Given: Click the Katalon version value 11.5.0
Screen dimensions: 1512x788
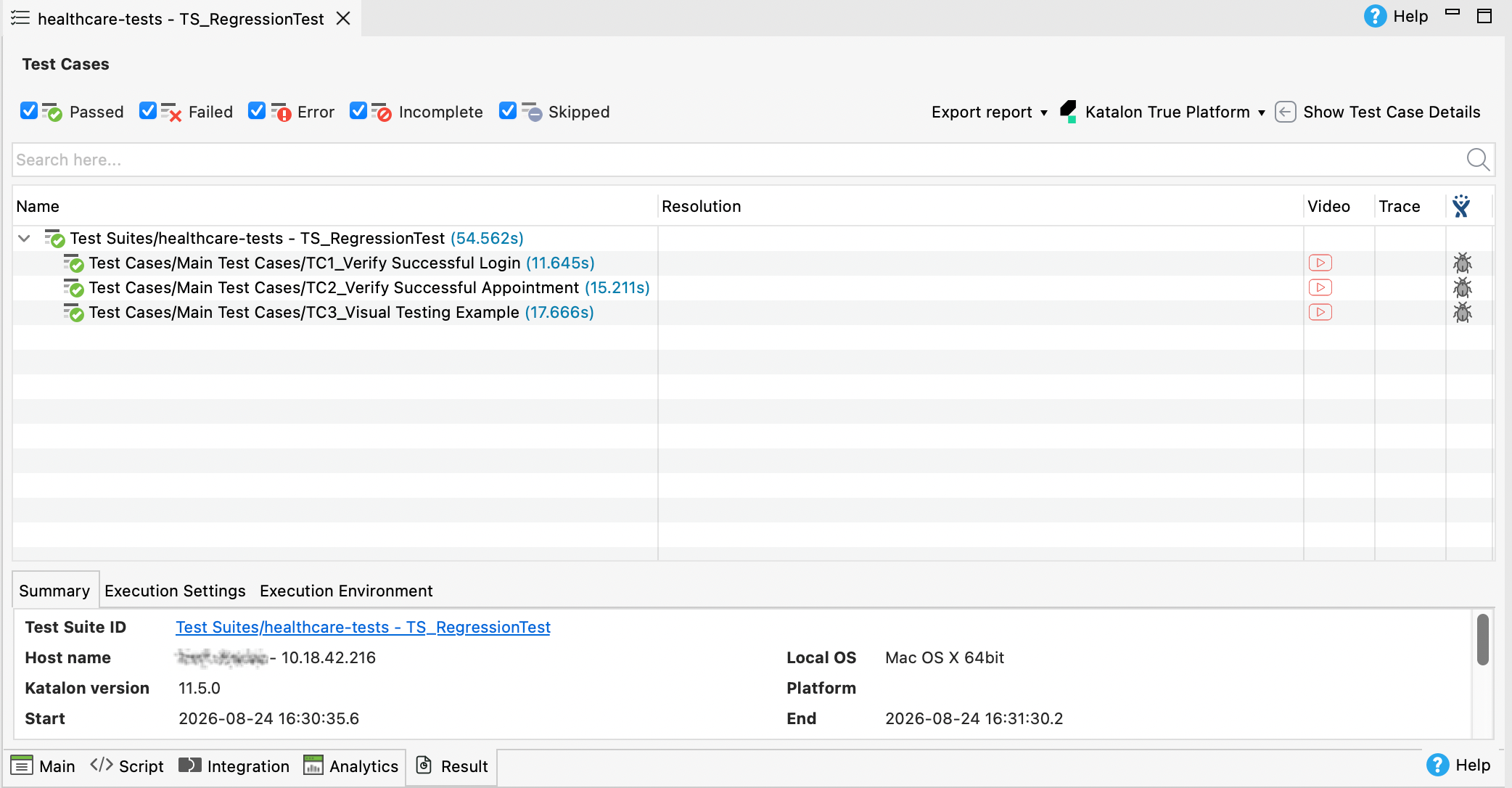Looking at the screenshot, I should (200, 688).
